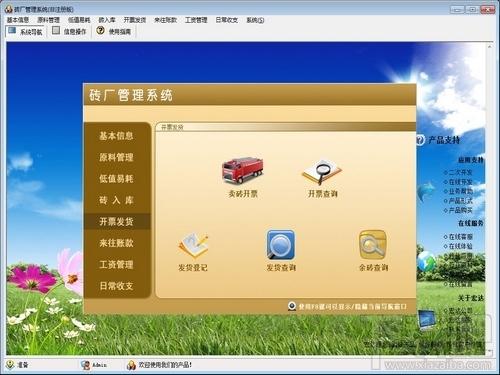Screen dimensions: 500x375
Task: Select 来往账款 in the navigation sidebar
Action: pos(116,243)
